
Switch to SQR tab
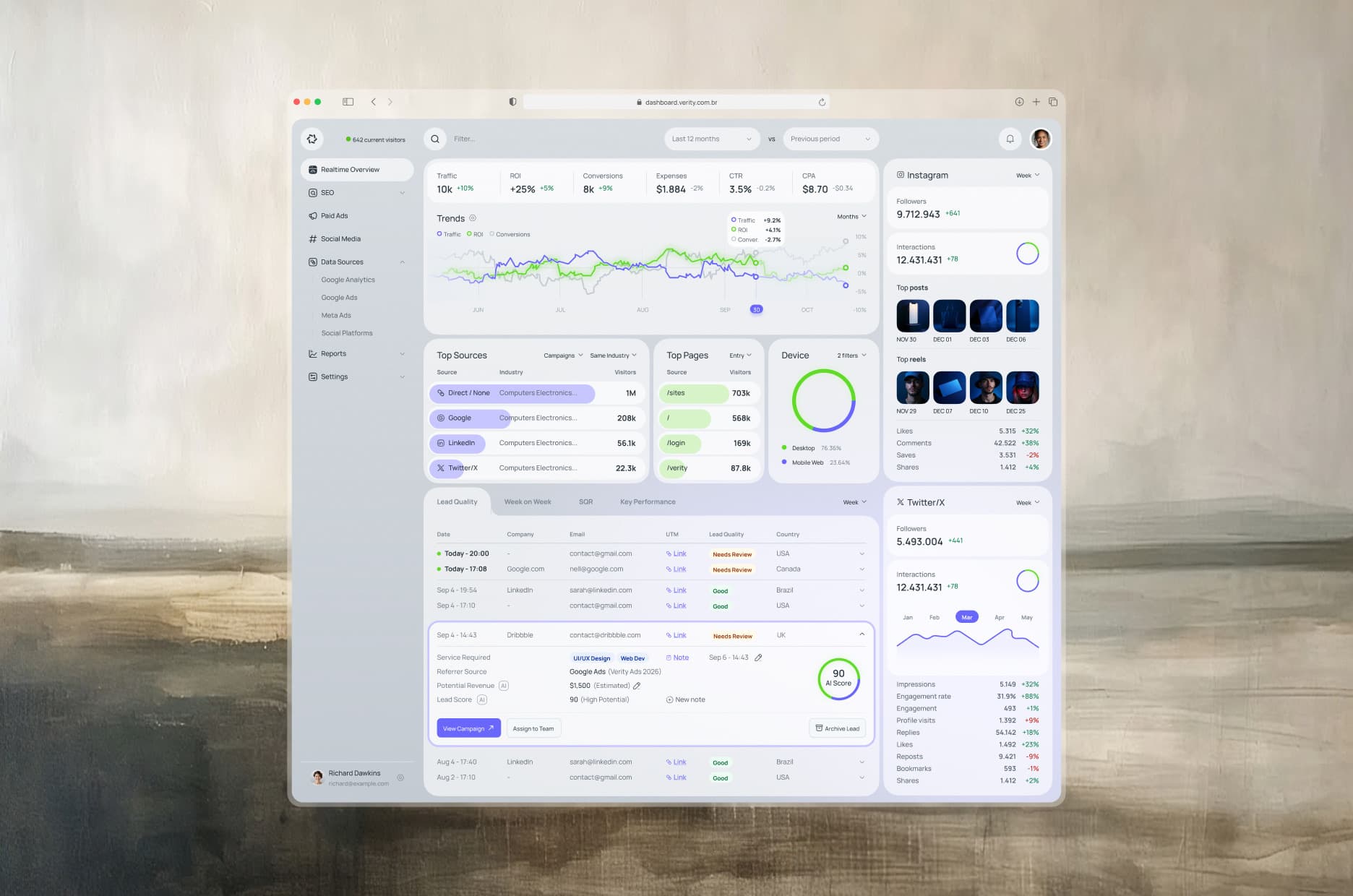pyautogui.click(x=585, y=501)
